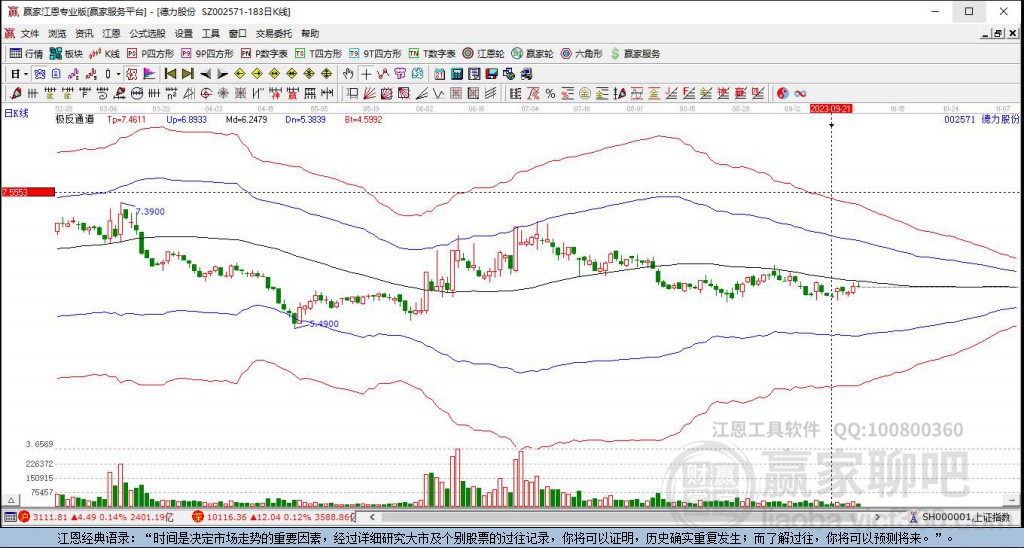The width and height of the screenshot is (1024, 548).
Task: Click the pink flag chart icon
Action: pyautogui.click(x=149, y=74)
